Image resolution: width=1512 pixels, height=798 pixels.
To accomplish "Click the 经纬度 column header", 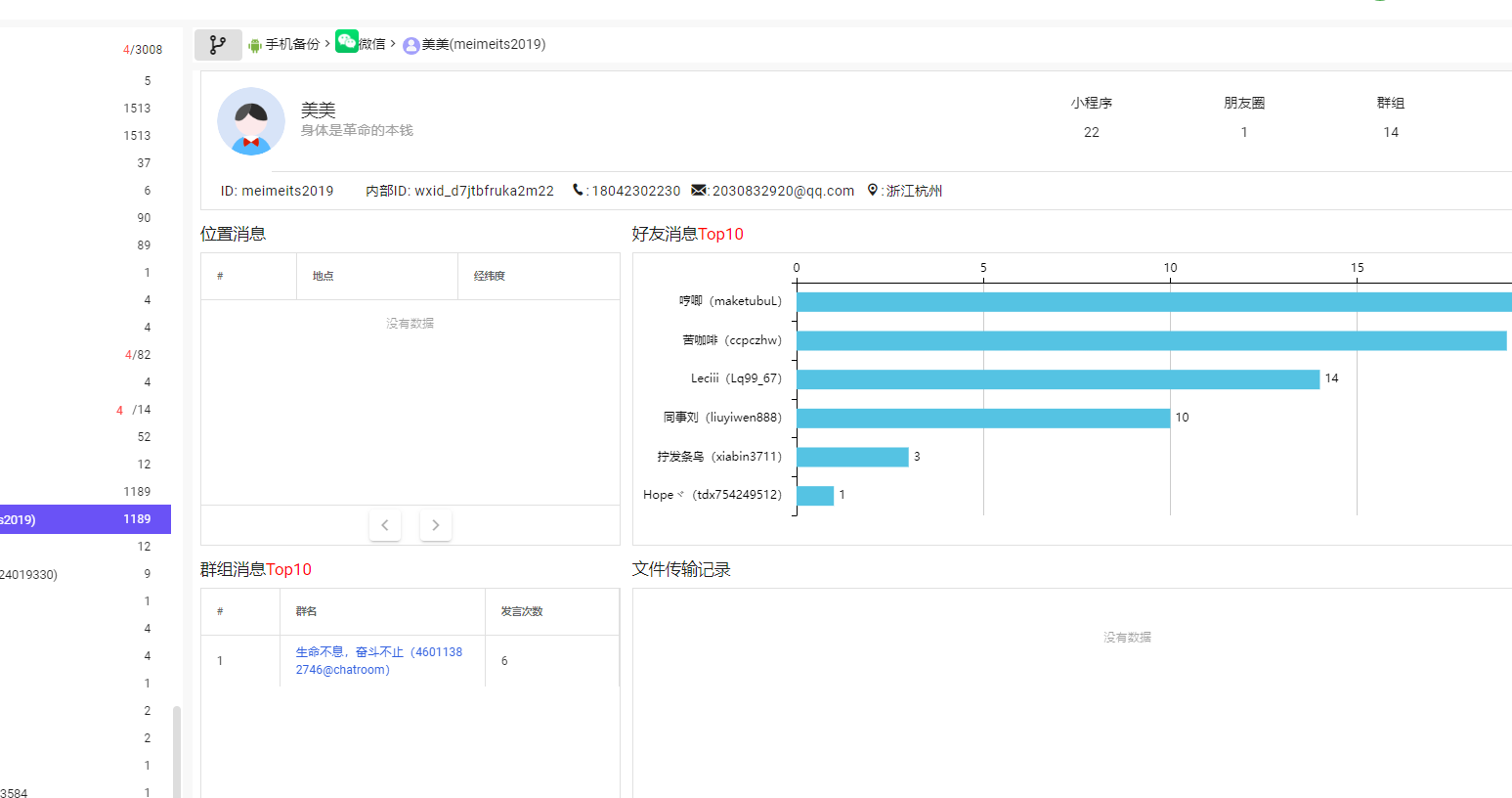I will click(539, 276).
